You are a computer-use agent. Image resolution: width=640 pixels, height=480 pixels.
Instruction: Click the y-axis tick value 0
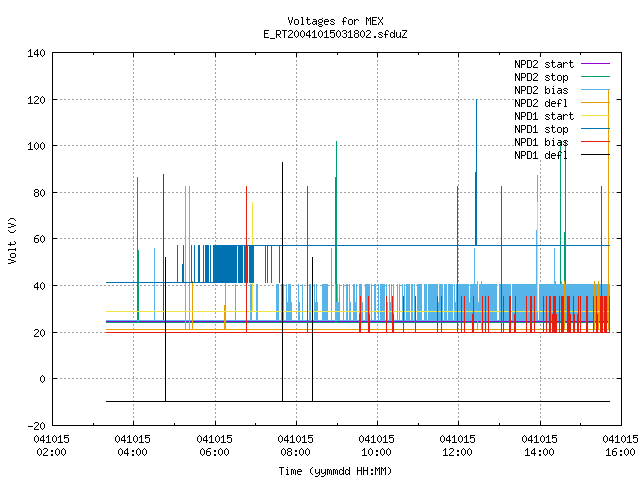42,380
